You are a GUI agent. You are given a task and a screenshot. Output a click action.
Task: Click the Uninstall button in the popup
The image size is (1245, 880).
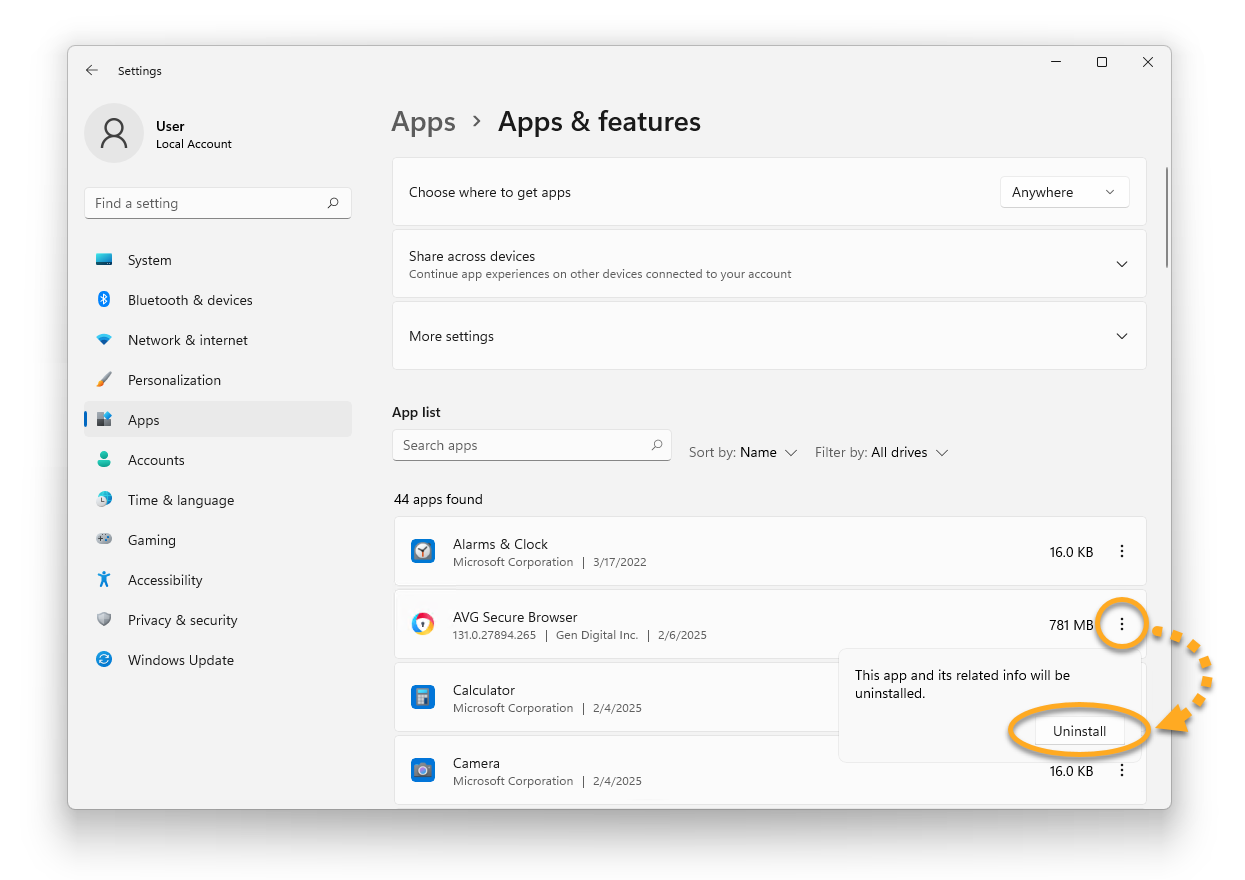coord(1079,731)
